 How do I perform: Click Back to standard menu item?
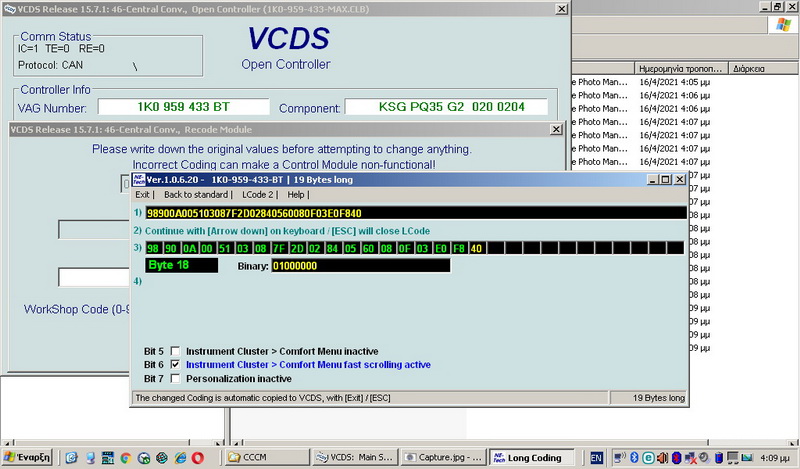196,194
